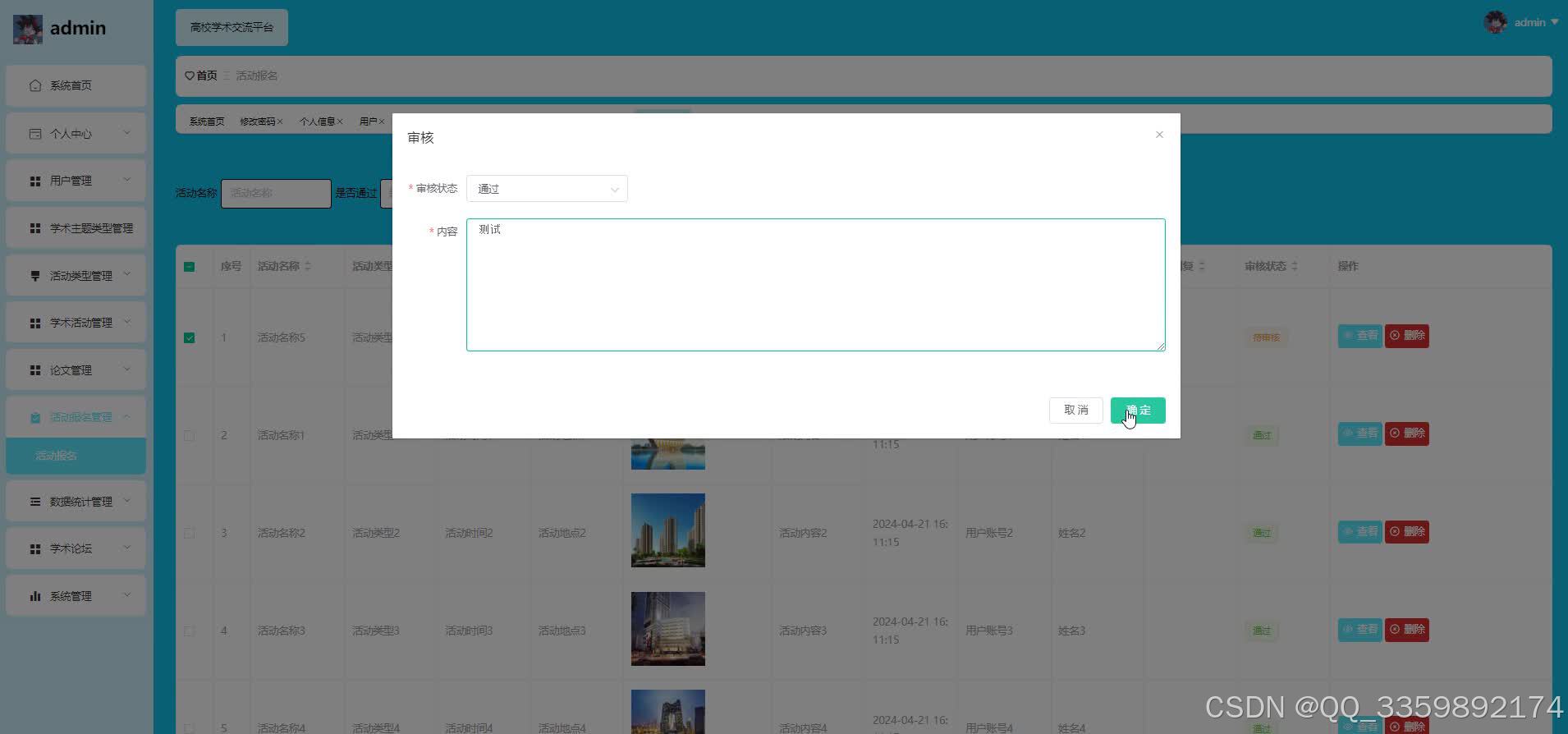Screen dimensions: 1568x734
Task: Close the 修改密码 tab
Action: pyautogui.click(x=280, y=122)
